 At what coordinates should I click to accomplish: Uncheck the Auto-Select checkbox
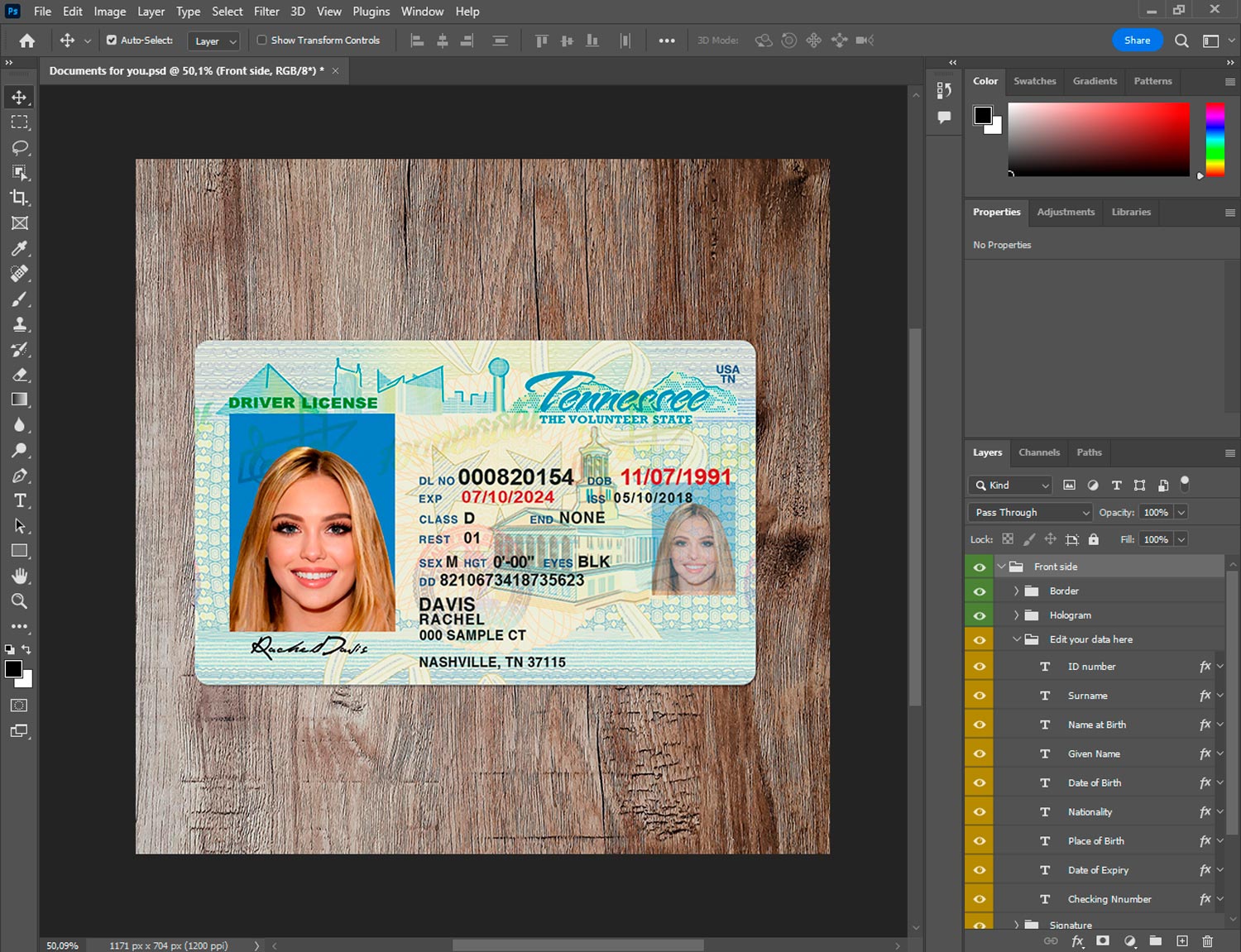coord(112,40)
